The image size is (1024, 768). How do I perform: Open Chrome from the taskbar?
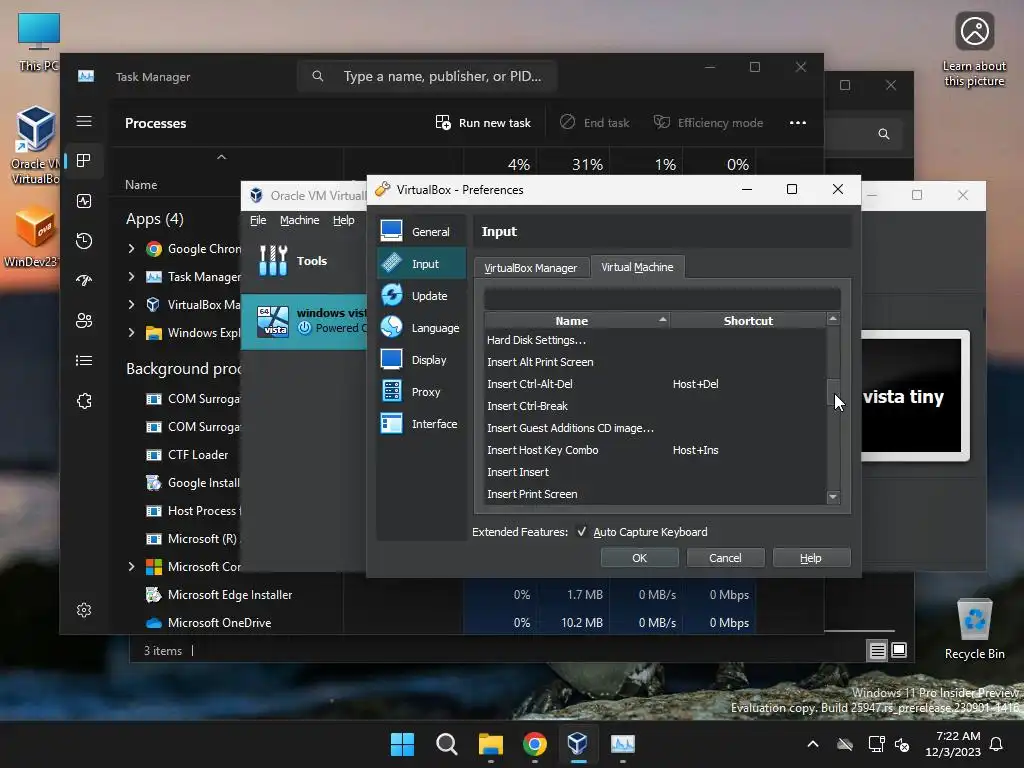[x=534, y=744]
